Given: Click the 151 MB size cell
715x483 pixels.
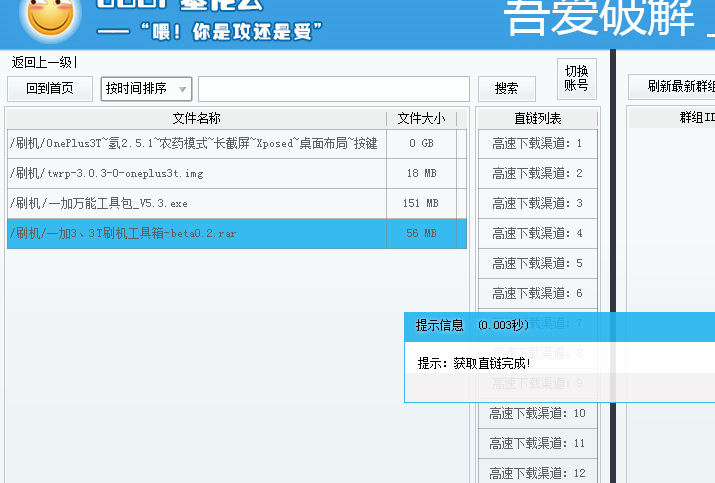Looking at the screenshot, I should (x=421, y=203).
